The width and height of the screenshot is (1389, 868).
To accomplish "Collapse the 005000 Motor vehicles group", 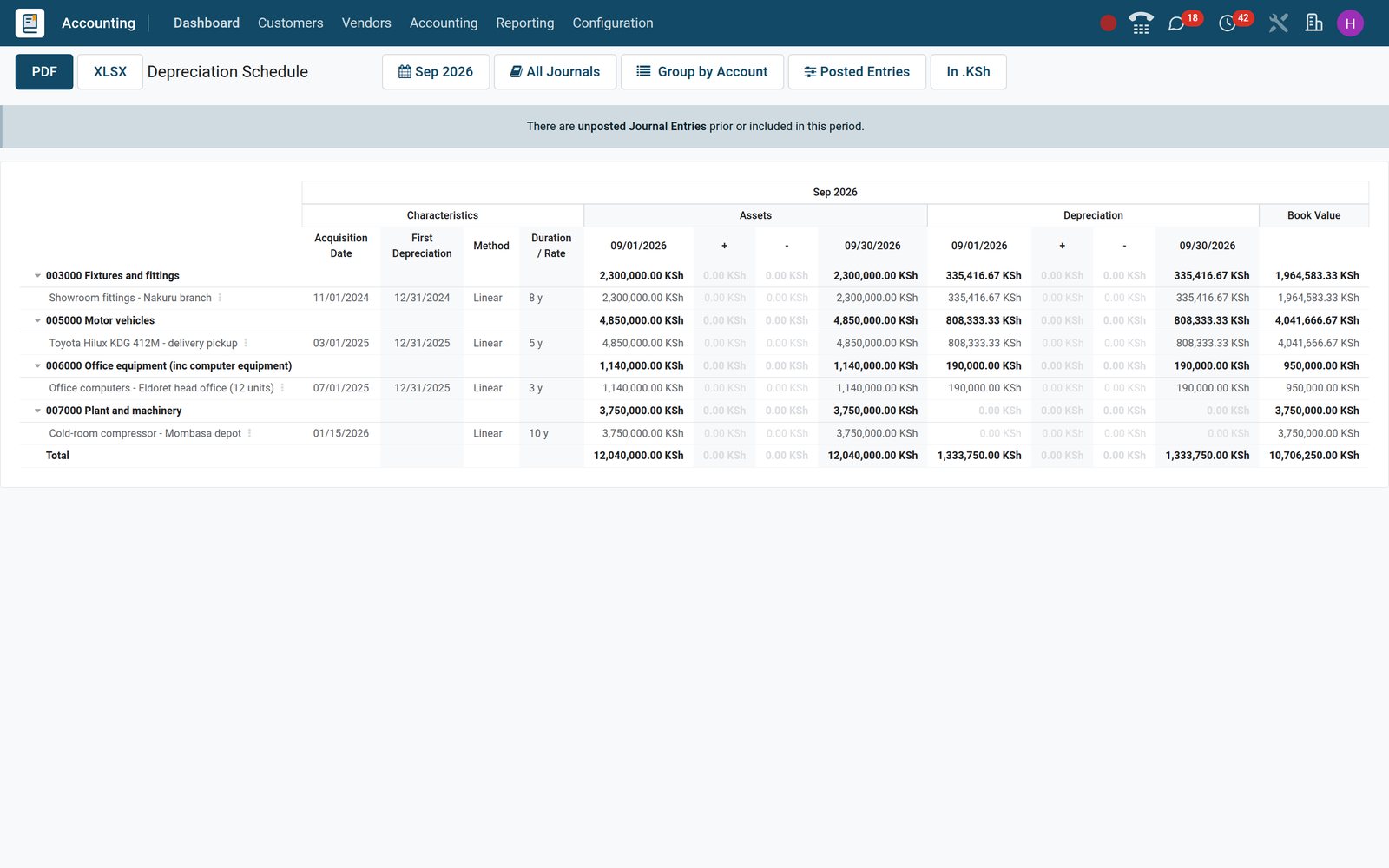I will point(37,321).
